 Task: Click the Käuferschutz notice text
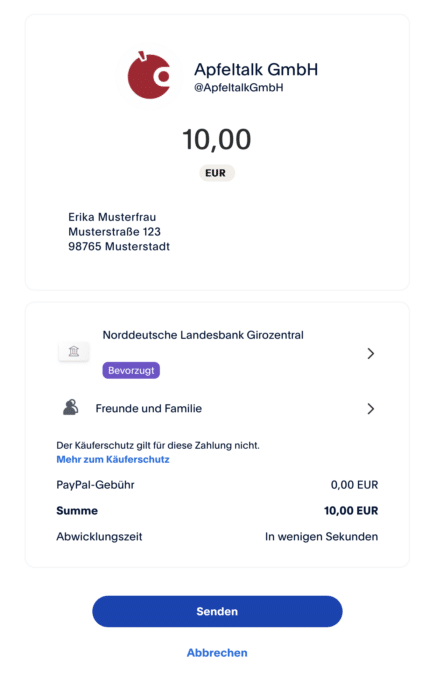158,445
